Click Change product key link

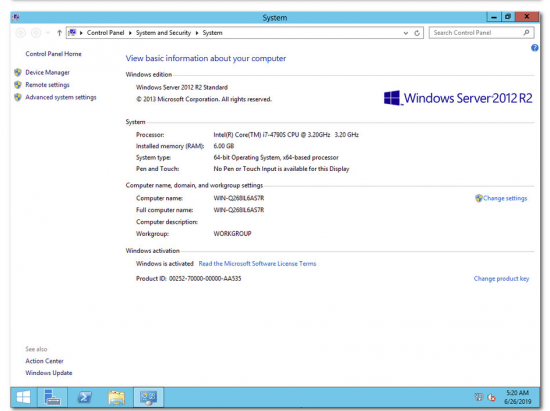(501, 278)
